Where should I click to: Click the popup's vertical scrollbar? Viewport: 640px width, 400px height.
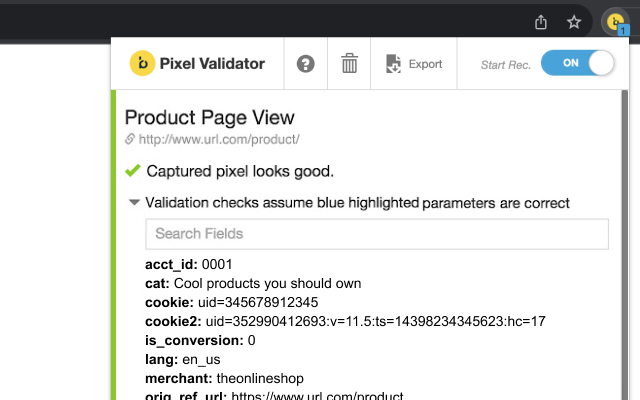pyautogui.click(x=624, y=245)
